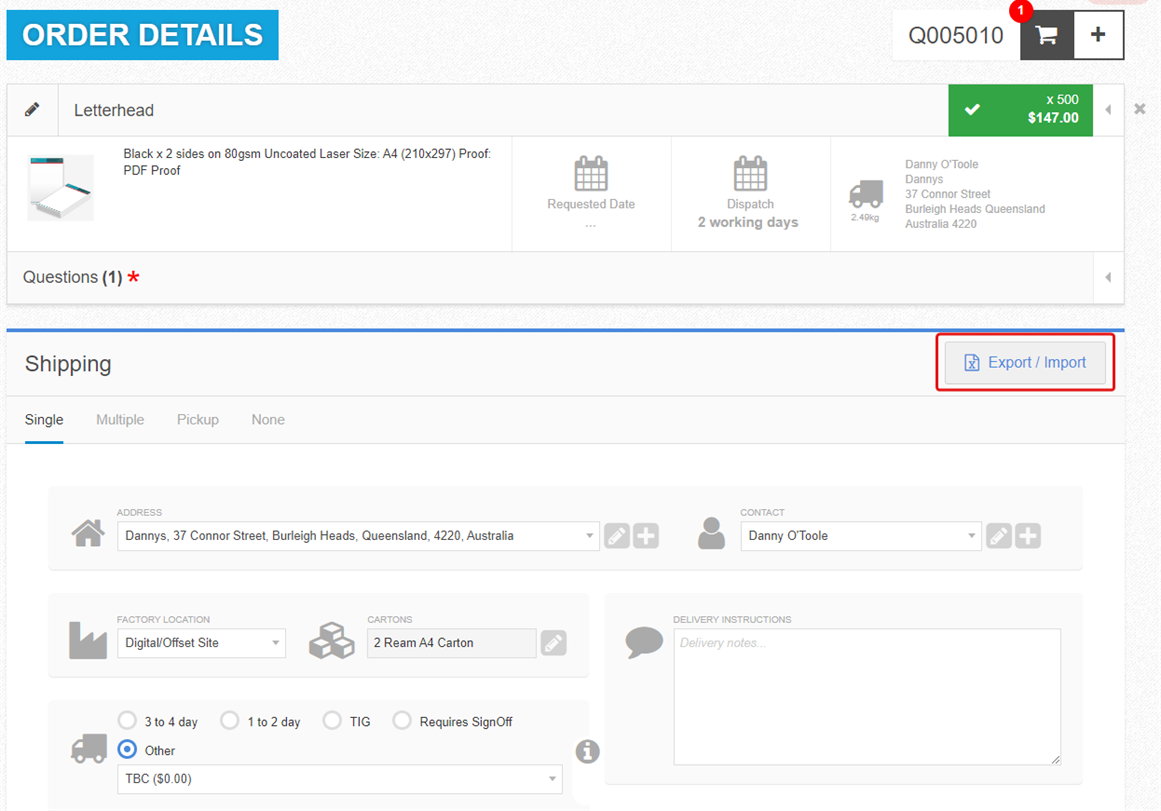Image resolution: width=1161 pixels, height=811 pixels.
Task: Select the 3 to 4 day option
Action: tap(127, 721)
